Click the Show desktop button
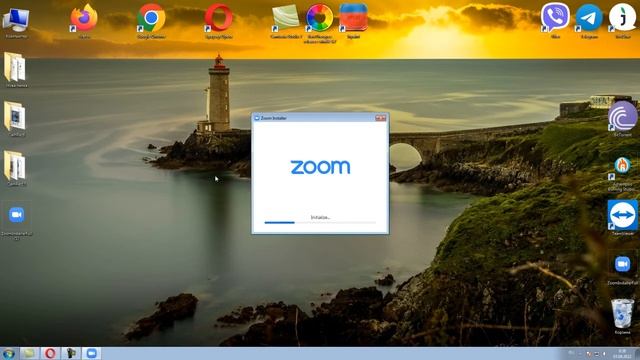The width and height of the screenshot is (640, 360). tap(637, 353)
